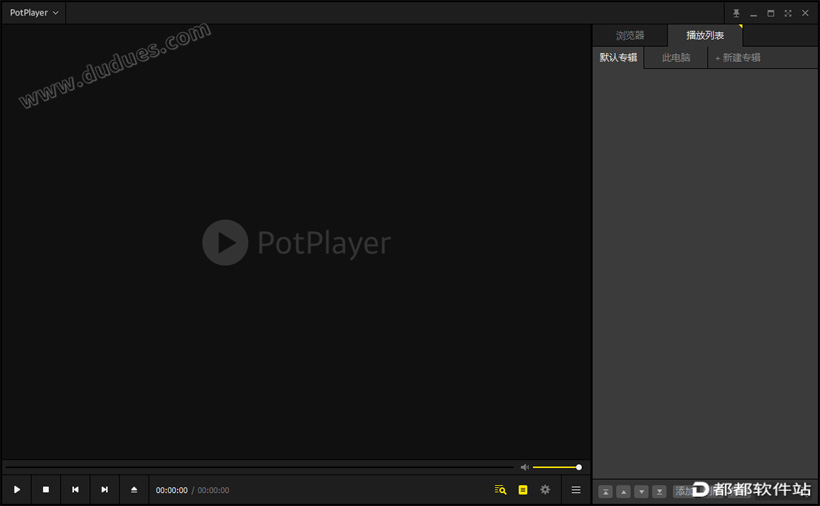Adjust the yellow volume slider
Screen dimensions: 820x506
[556, 467]
